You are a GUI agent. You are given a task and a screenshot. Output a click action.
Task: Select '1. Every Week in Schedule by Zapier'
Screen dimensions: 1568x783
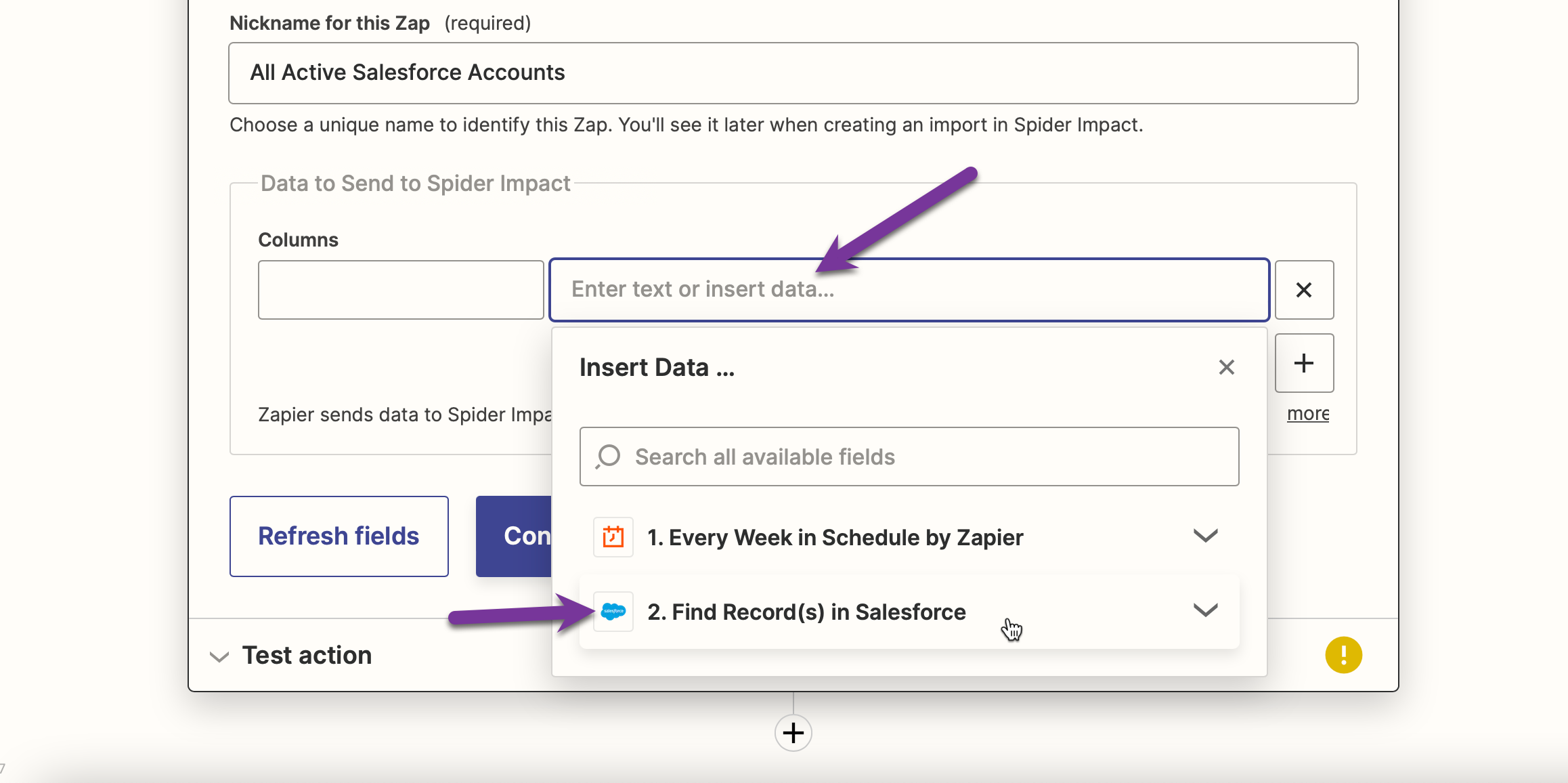point(909,537)
